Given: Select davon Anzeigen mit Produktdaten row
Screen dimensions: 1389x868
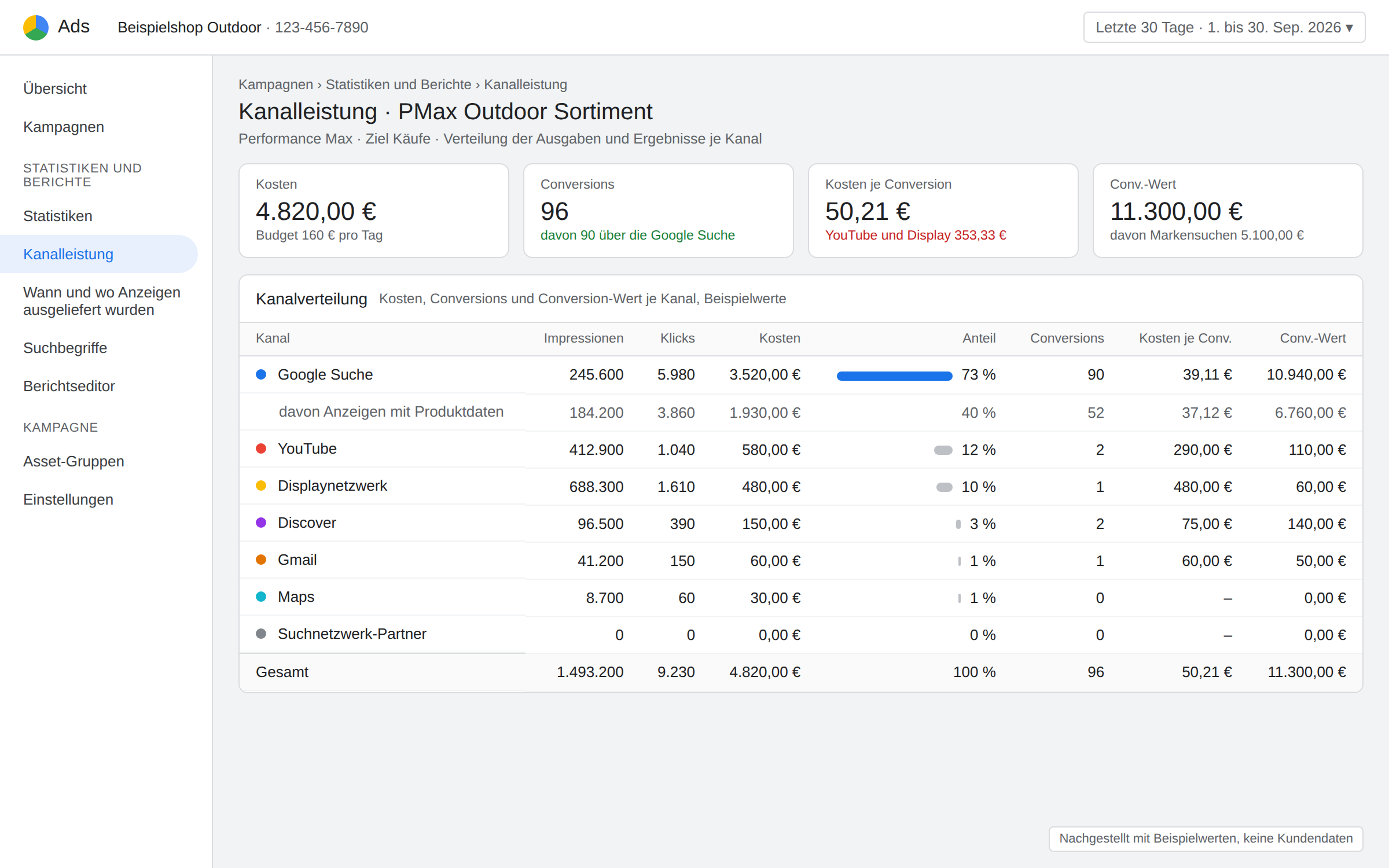Looking at the screenshot, I should click(x=391, y=411).
